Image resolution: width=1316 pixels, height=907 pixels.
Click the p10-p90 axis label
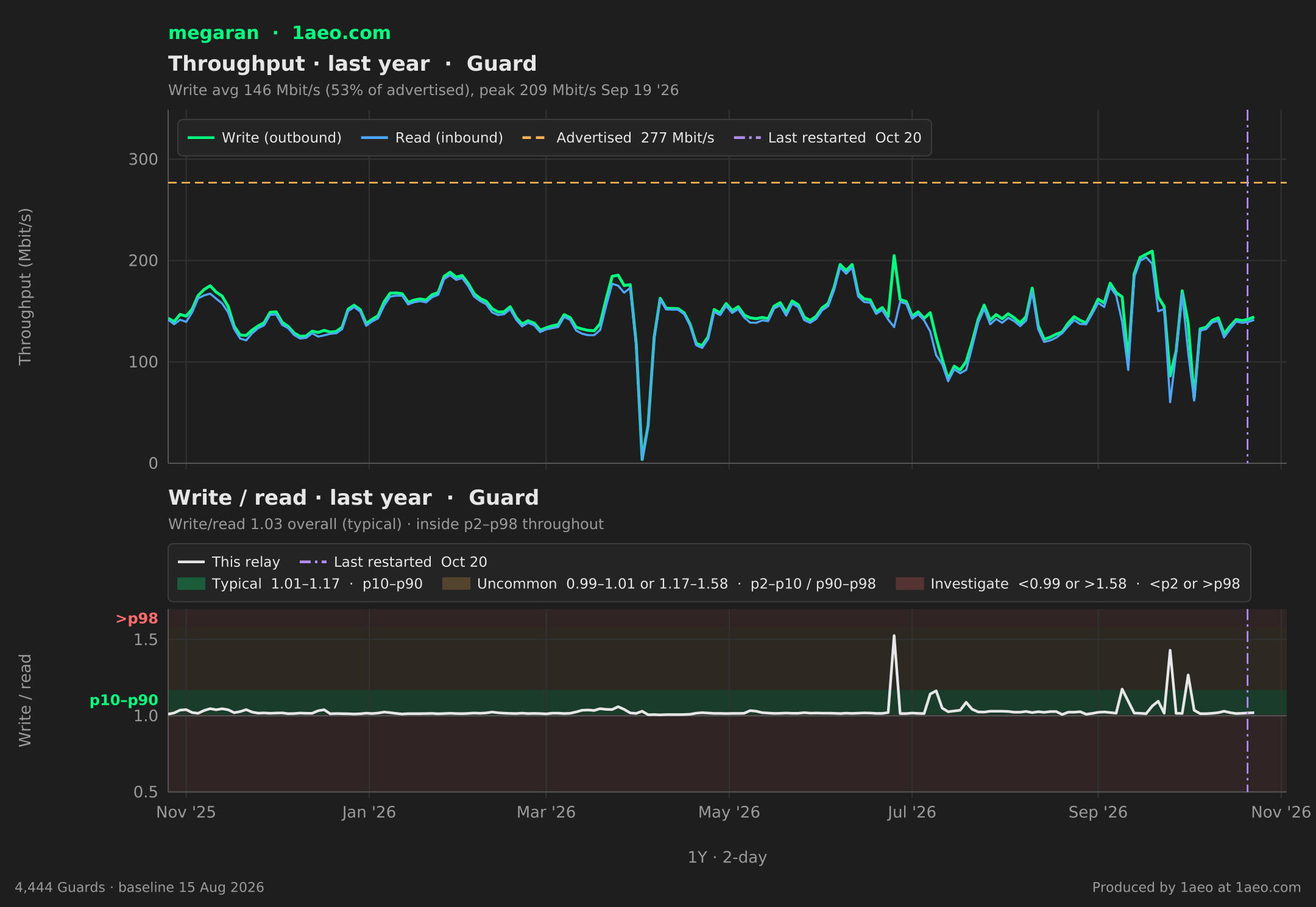124,700
